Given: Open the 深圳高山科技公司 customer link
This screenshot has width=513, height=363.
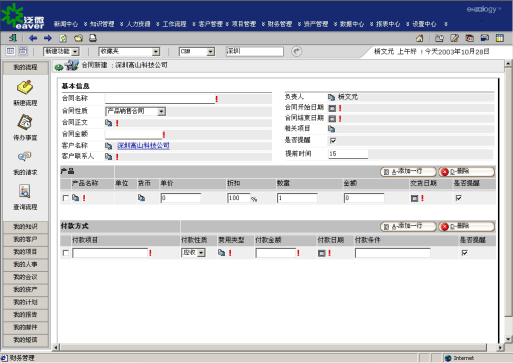Looking at the screenshot, I should (x=143, y=146).
